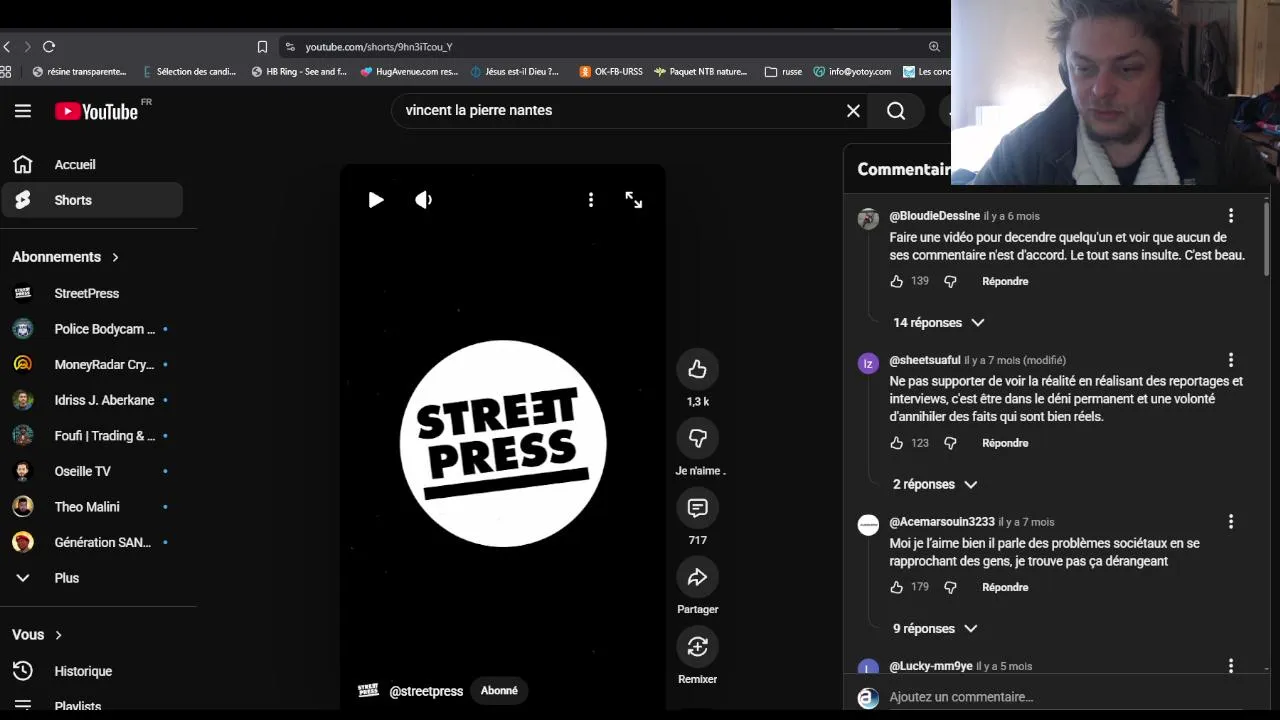Viewport: 1280px width, 720px height.
Task: Open options menu for @Acemarsouin3233 comment
Action: tap(1231, 522)
